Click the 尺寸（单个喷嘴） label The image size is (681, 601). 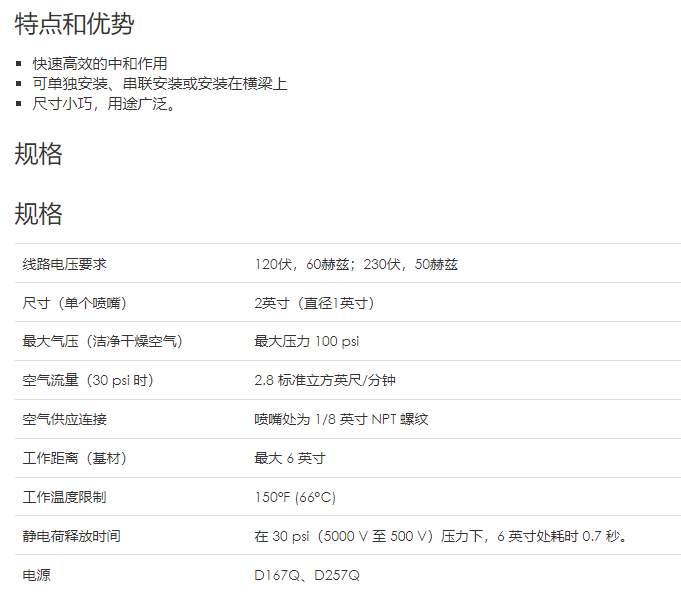(74, 303)
